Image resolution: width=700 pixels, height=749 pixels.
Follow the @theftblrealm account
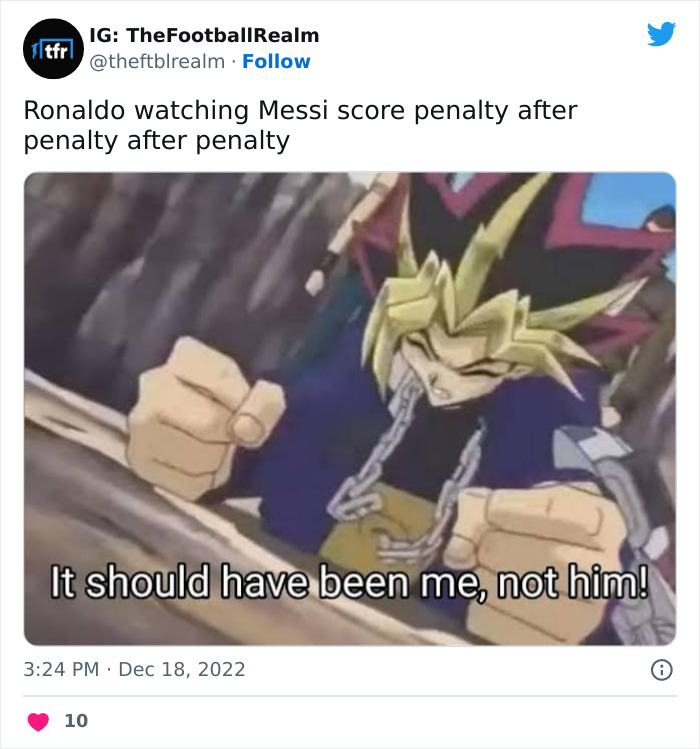click(276, 62)
